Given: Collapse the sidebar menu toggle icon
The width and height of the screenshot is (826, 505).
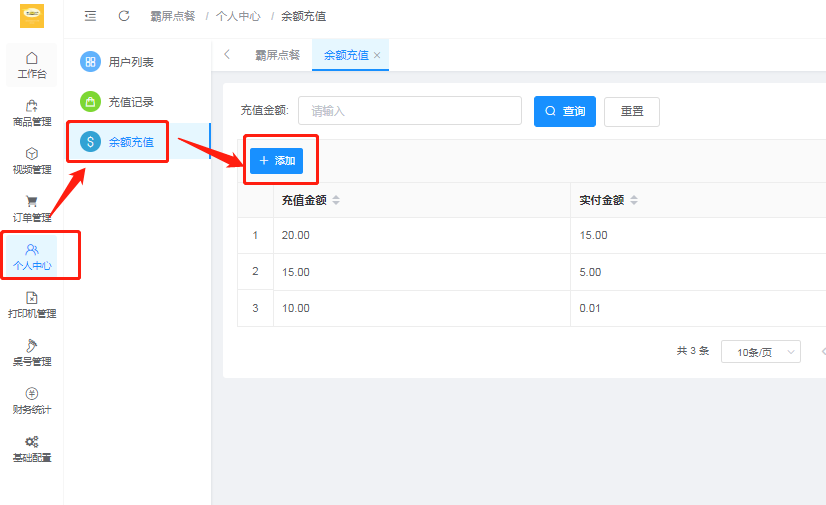Looking at the screenshot, I should (x=91, y=16).
